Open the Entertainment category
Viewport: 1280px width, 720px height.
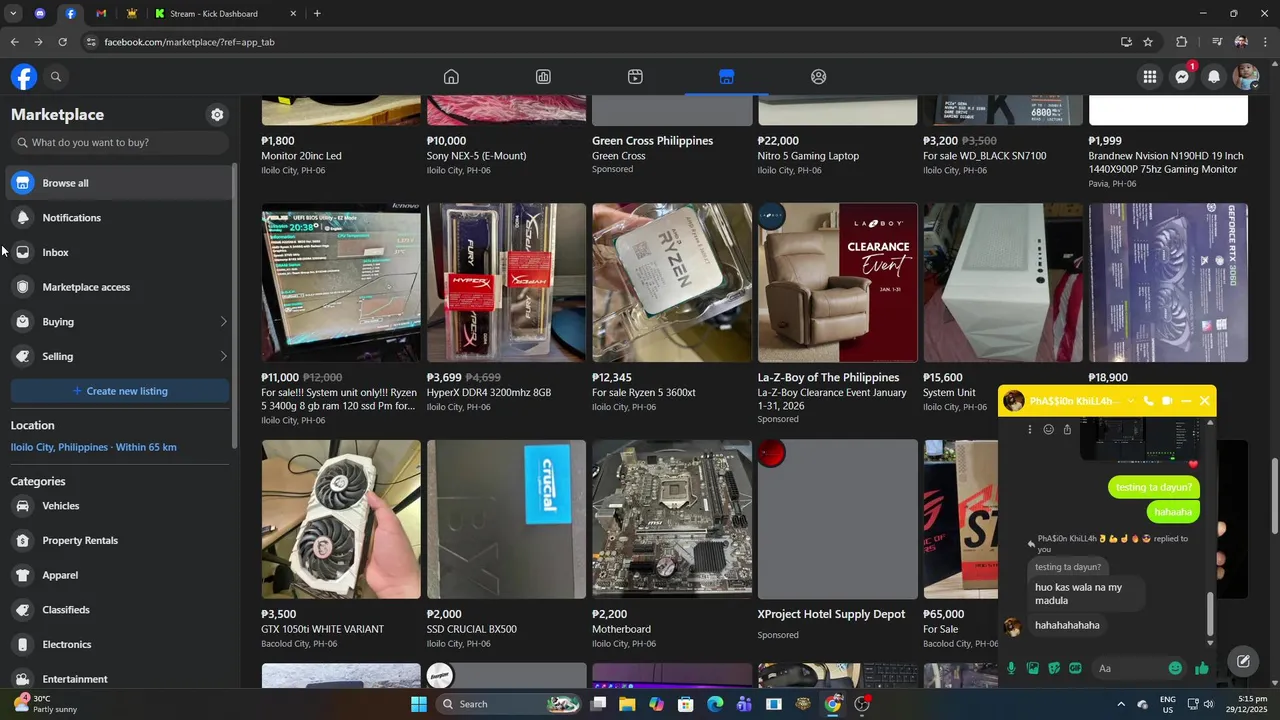point(120,679)
